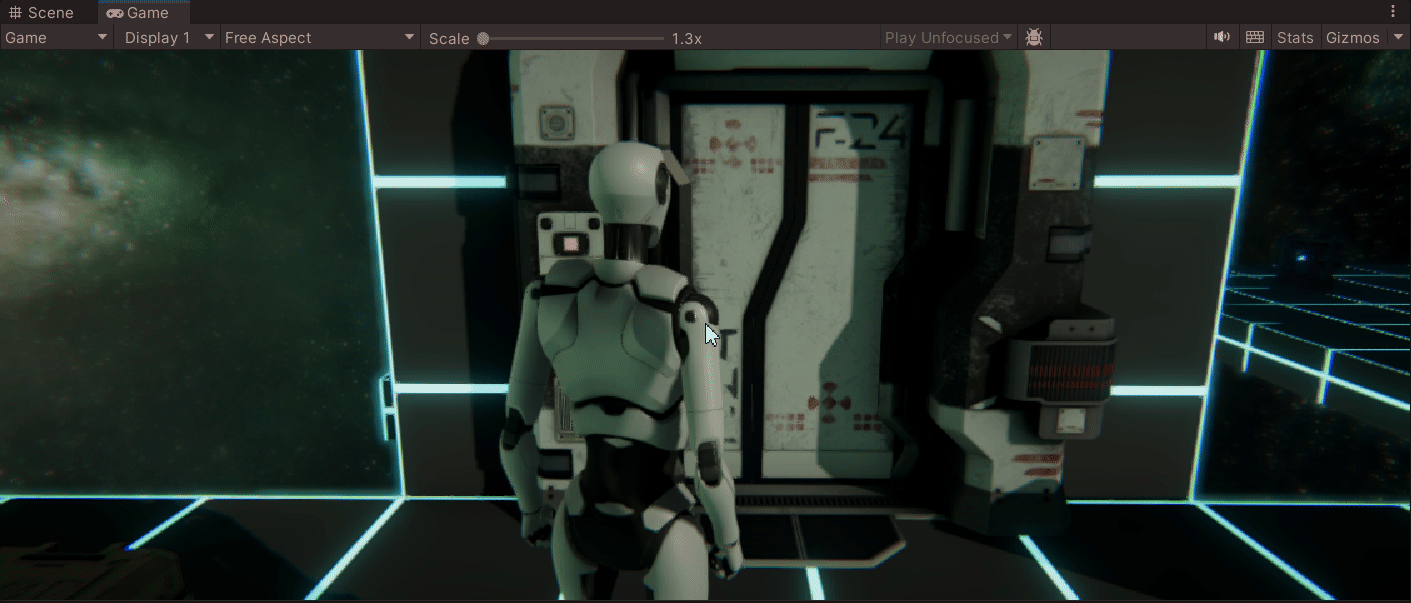Screen dimensions: 1411x603
Task: Toggle the Stats overlay
Action: pyautogui.click(x=1294, y=37)
